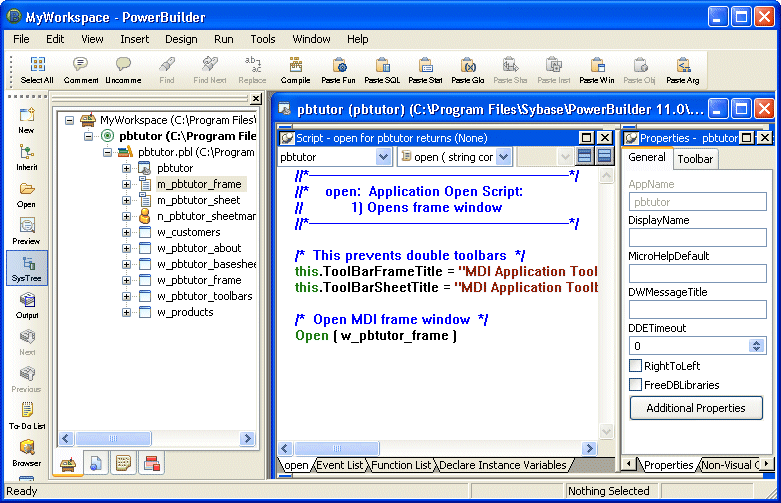Open the Help menu
Screen dimensions: 781x503
coord(358,39)
